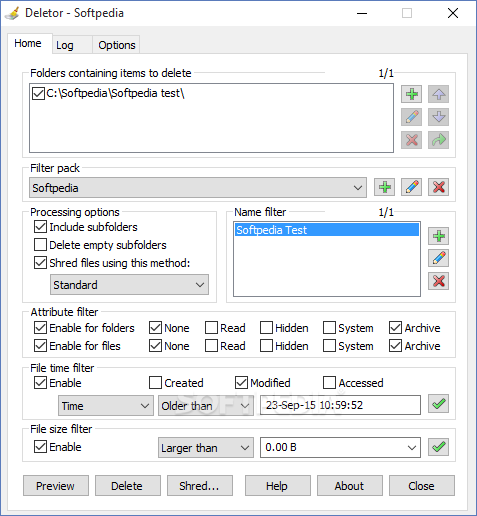Screen dimensions: 477x516
Task: Add a name filter with plus icon
Action: [x=438, y=236]
